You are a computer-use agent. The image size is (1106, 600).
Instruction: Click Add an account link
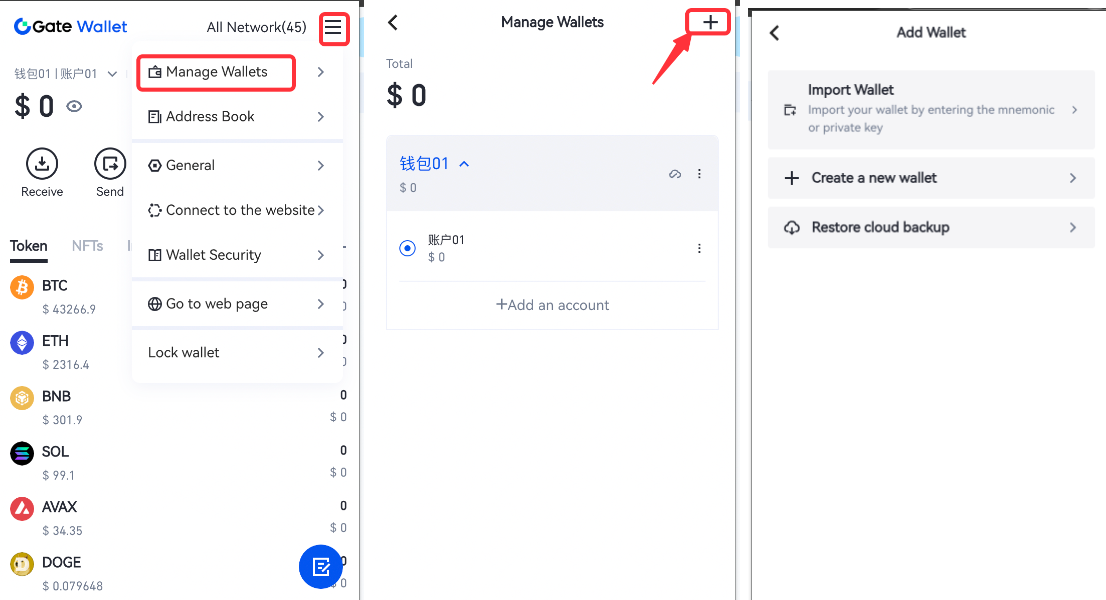pos(552,305)
